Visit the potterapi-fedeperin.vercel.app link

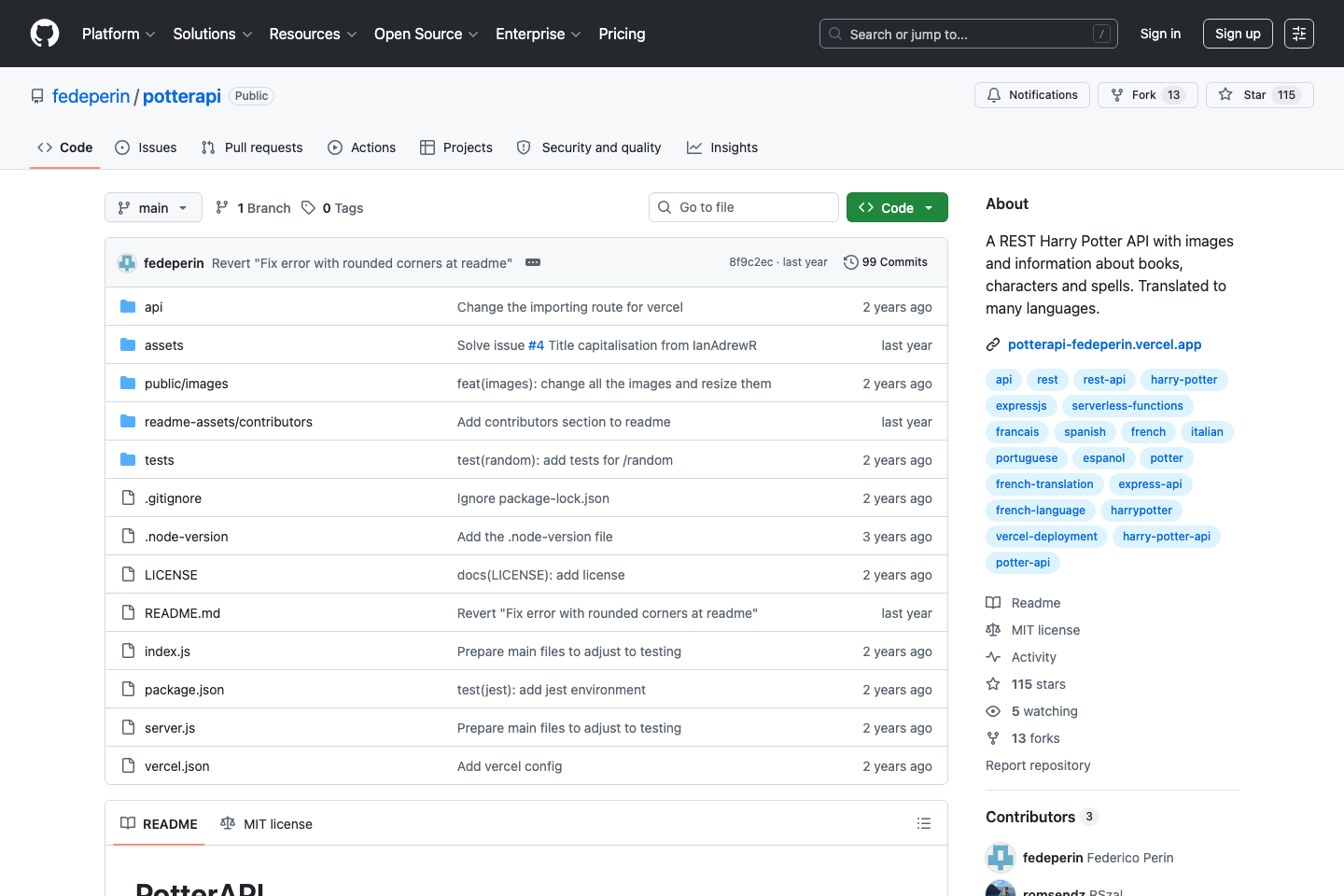(1104, 343)
